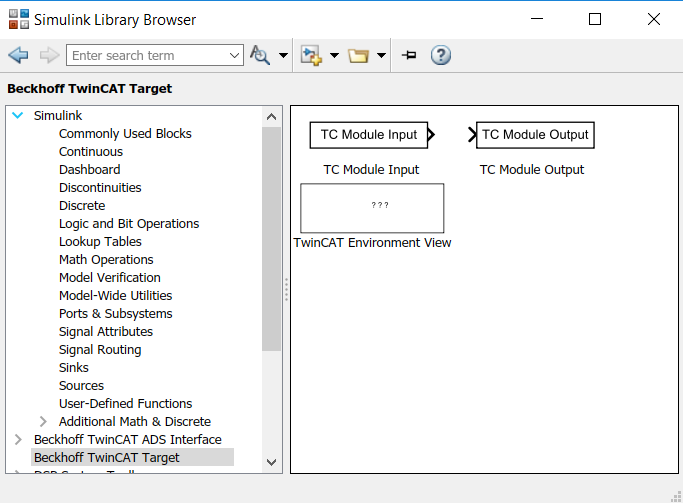Viewport: 683px width, 503px height.
Task: Click tree scrollbar up arrow
Action: [x=271, y=117]
